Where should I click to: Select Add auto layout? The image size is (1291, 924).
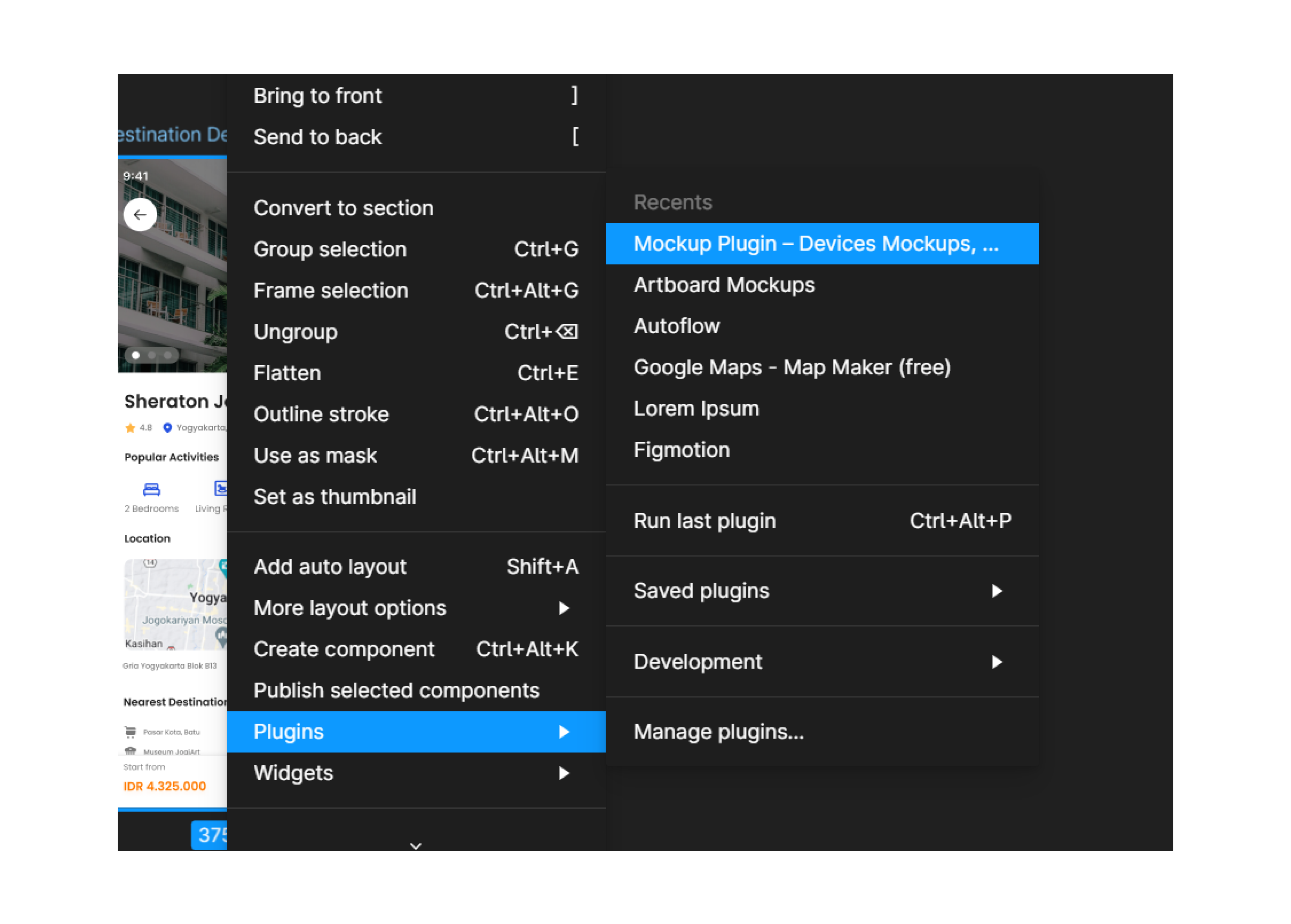416,567
